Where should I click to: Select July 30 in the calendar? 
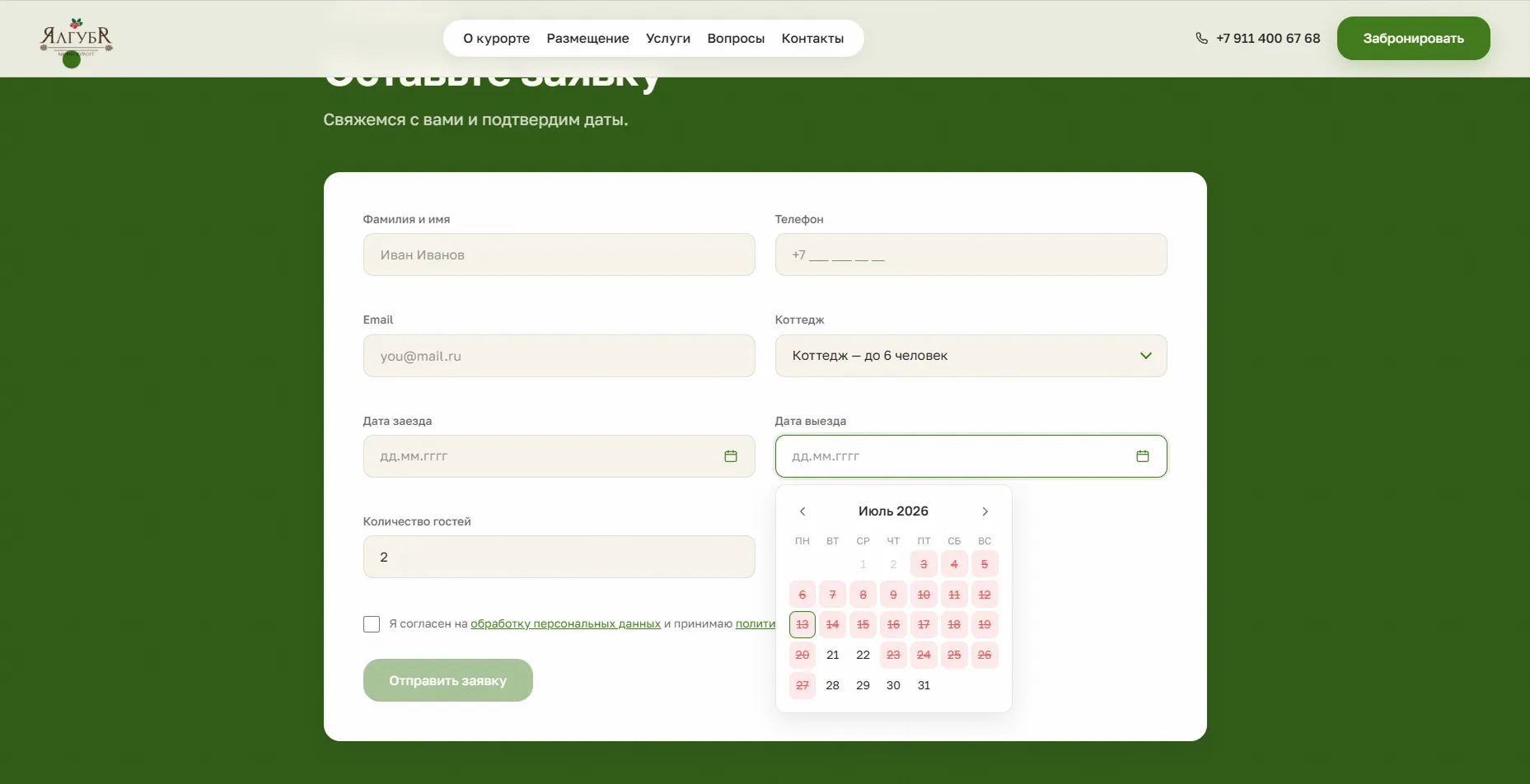click(x=893, y=685)
